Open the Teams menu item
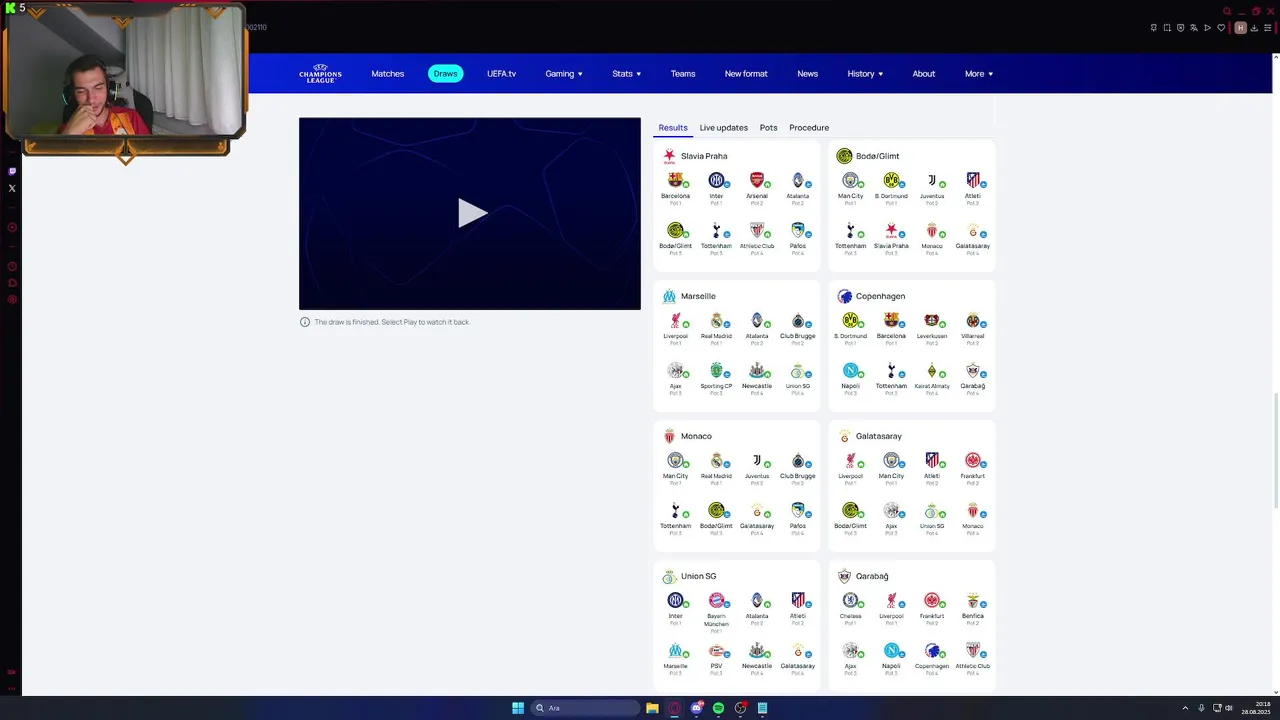The image size is (1280, 720). click(683, 73)
